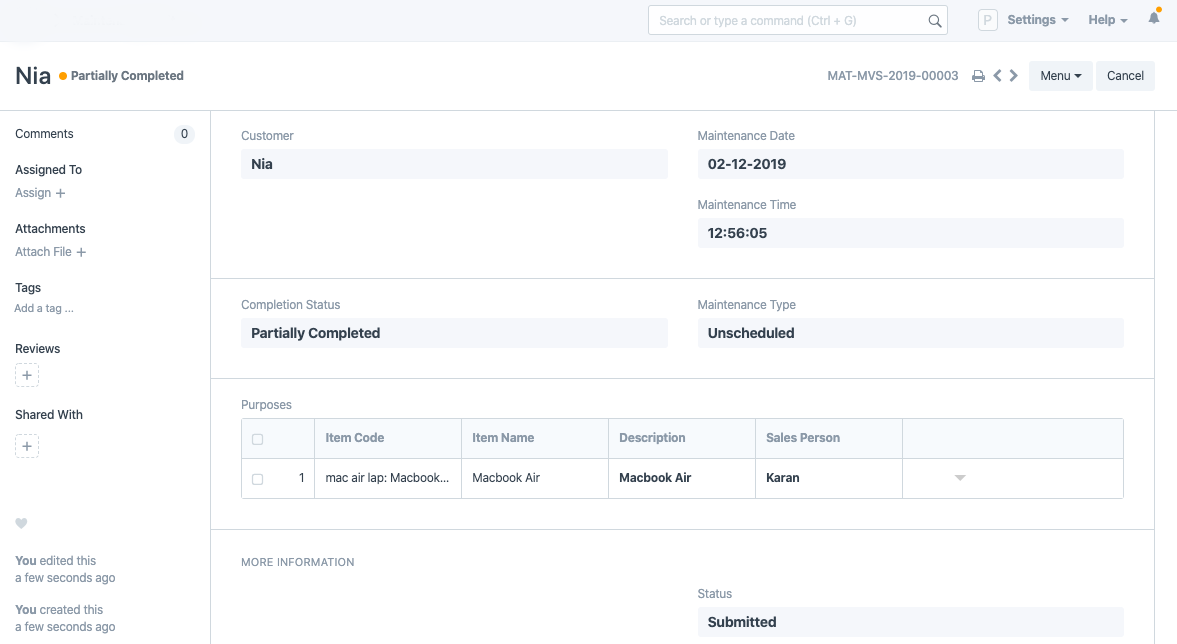1177x644 pixels.
Task: Expand row 1 dropdown arrow in Purposes table
Action: [960, 478]
